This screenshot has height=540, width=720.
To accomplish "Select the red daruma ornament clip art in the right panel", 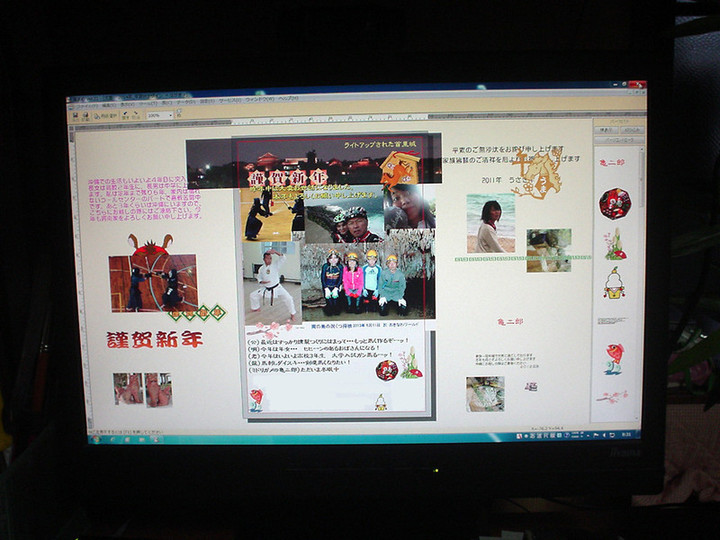I will [614, 203].
